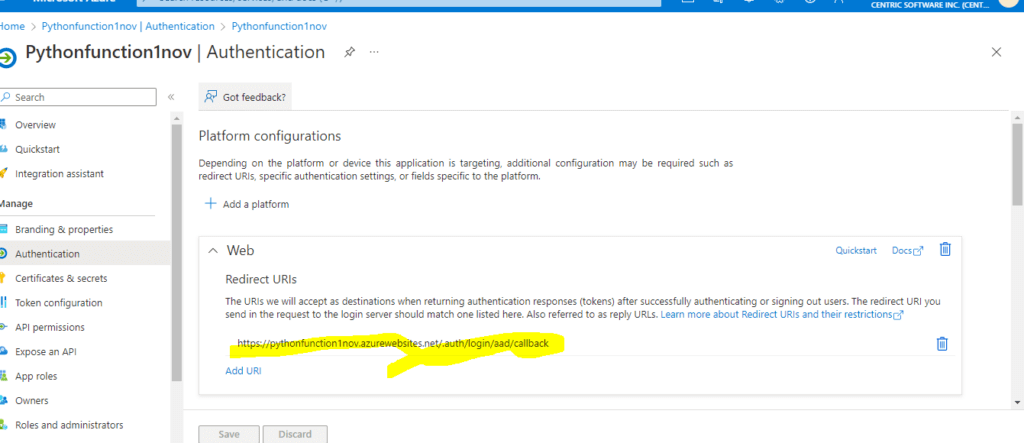
Task: Delete the pythonfunction1nov callback redirect URI
Action: pos(942,344)
